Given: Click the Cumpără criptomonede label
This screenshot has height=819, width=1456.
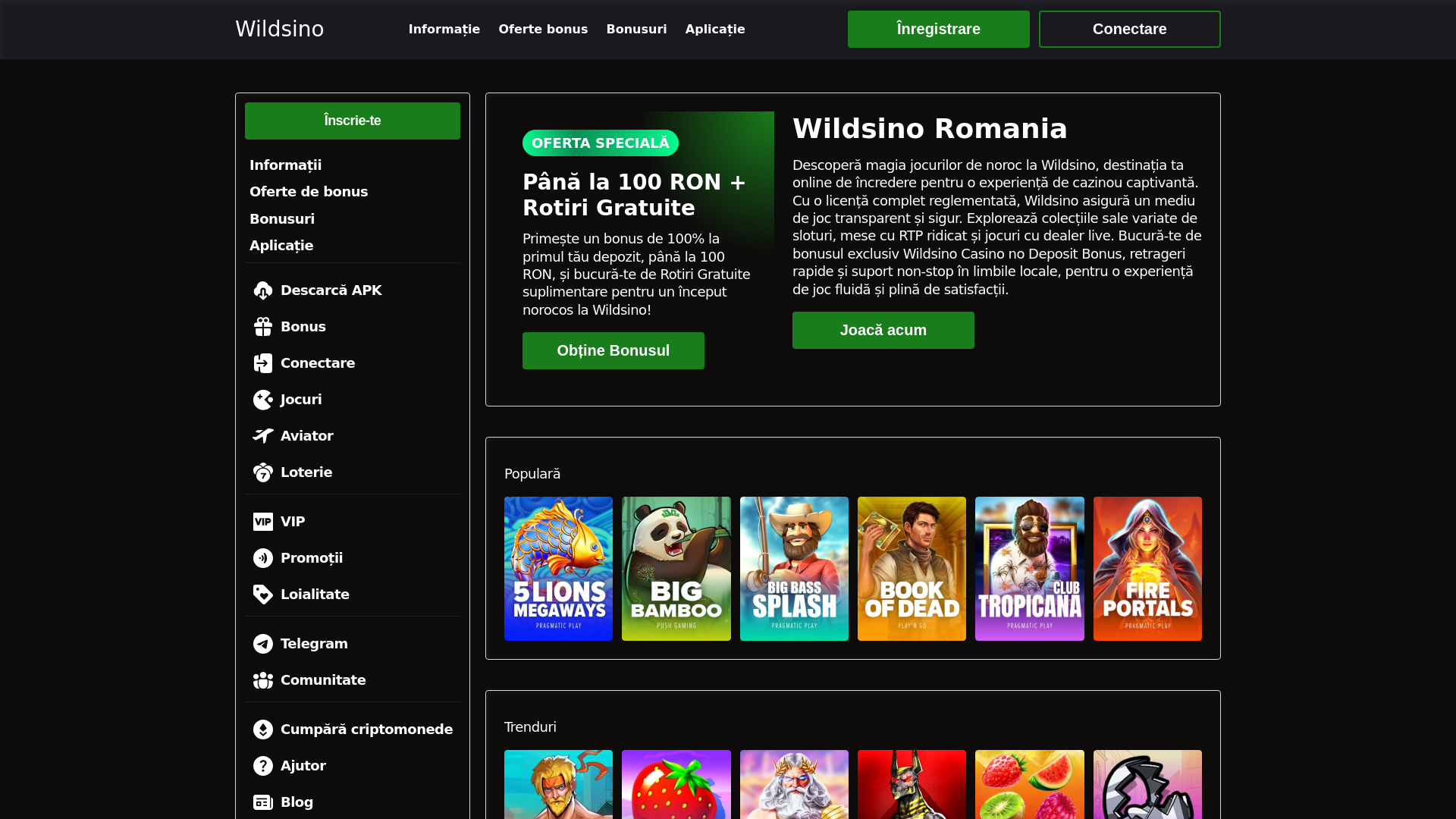Looking at the screenshot, I should pyautogui.click(x=366, y=730).
